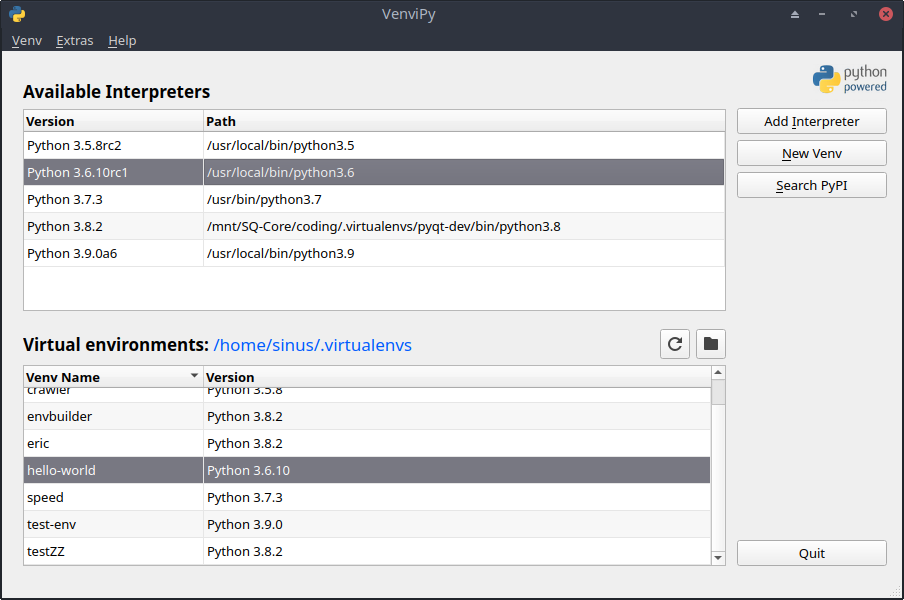The height and width of the screenshot is (600, 904).
Task: Click the Python powered logo
Action: [x=849, y=79]
